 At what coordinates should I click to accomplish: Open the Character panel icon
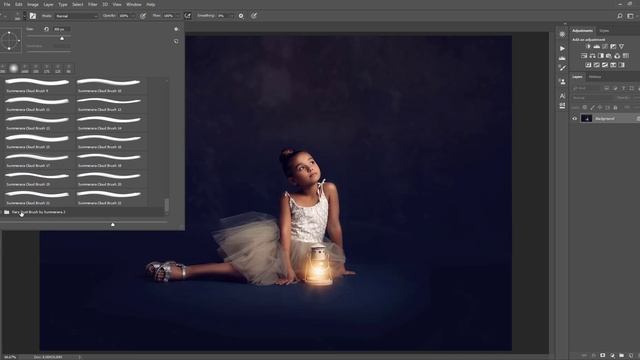pyautogui.click(x=562, y=96)
